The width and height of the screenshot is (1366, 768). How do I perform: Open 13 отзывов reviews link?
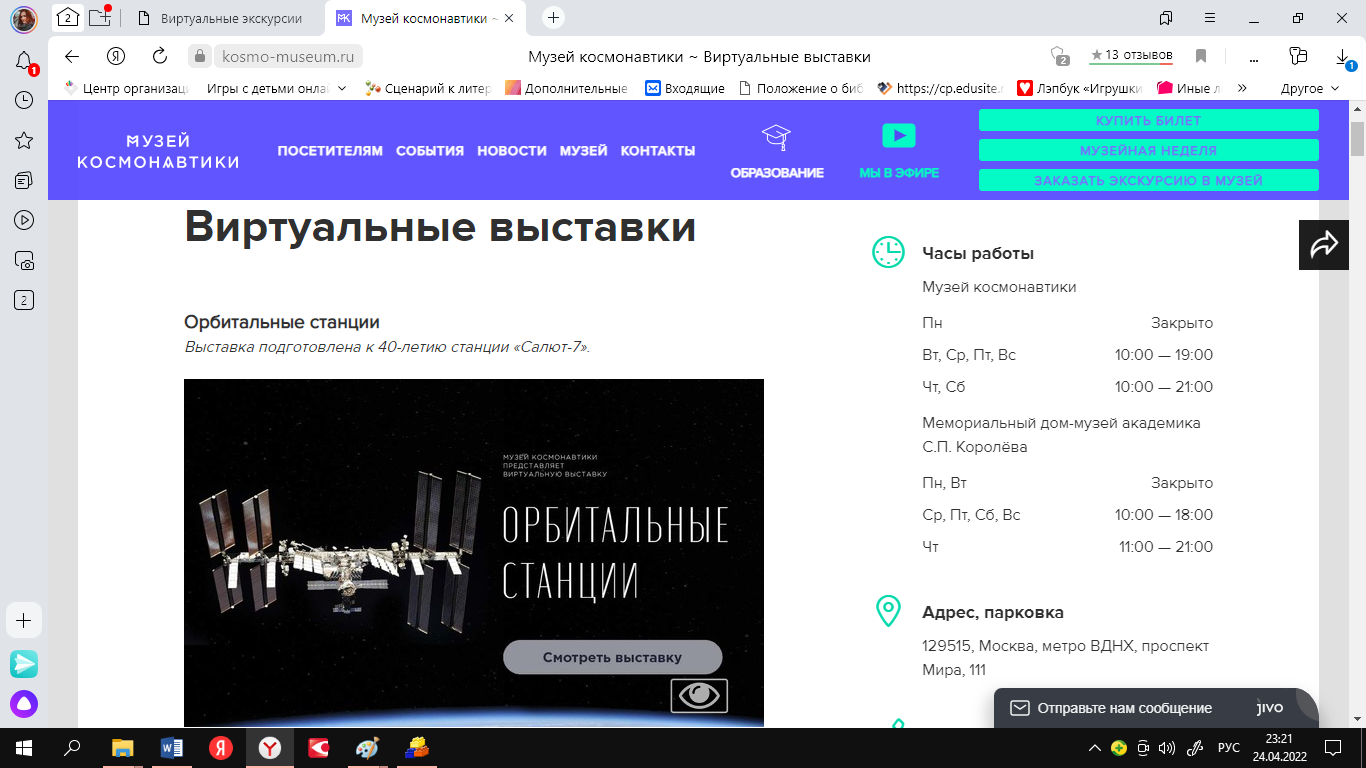pyautogui.click(x=1131, y=55)
